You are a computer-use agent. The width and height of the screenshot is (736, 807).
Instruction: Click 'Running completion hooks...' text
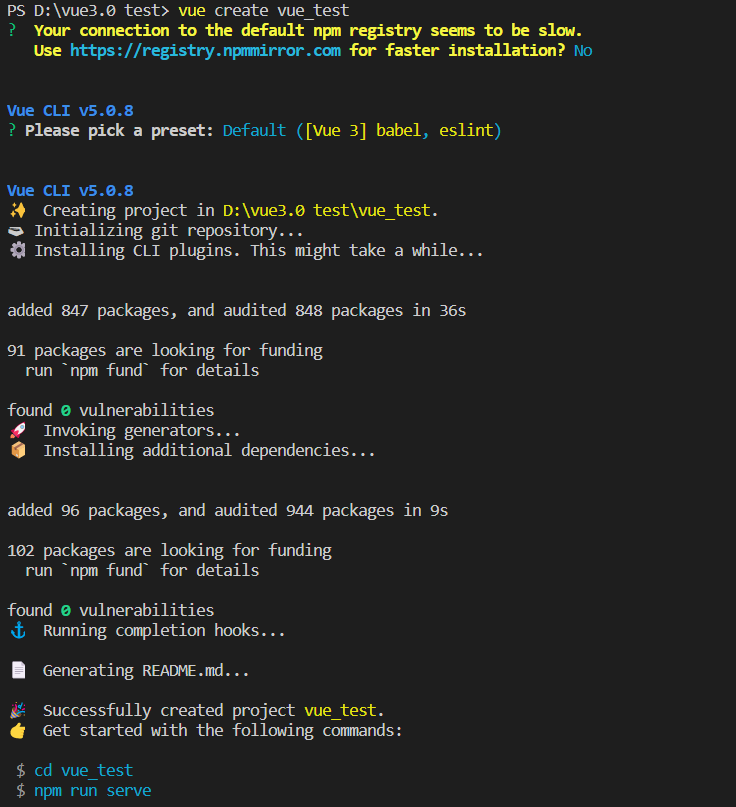(x=164, y=630)
